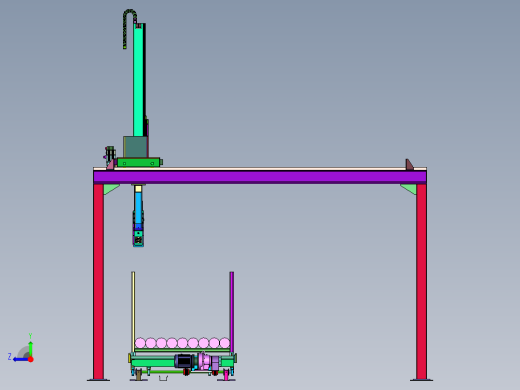This screenshot has width=520, height=390.
Task: Select the blue cylinder hanging below the beam
Action: [138, 208]
